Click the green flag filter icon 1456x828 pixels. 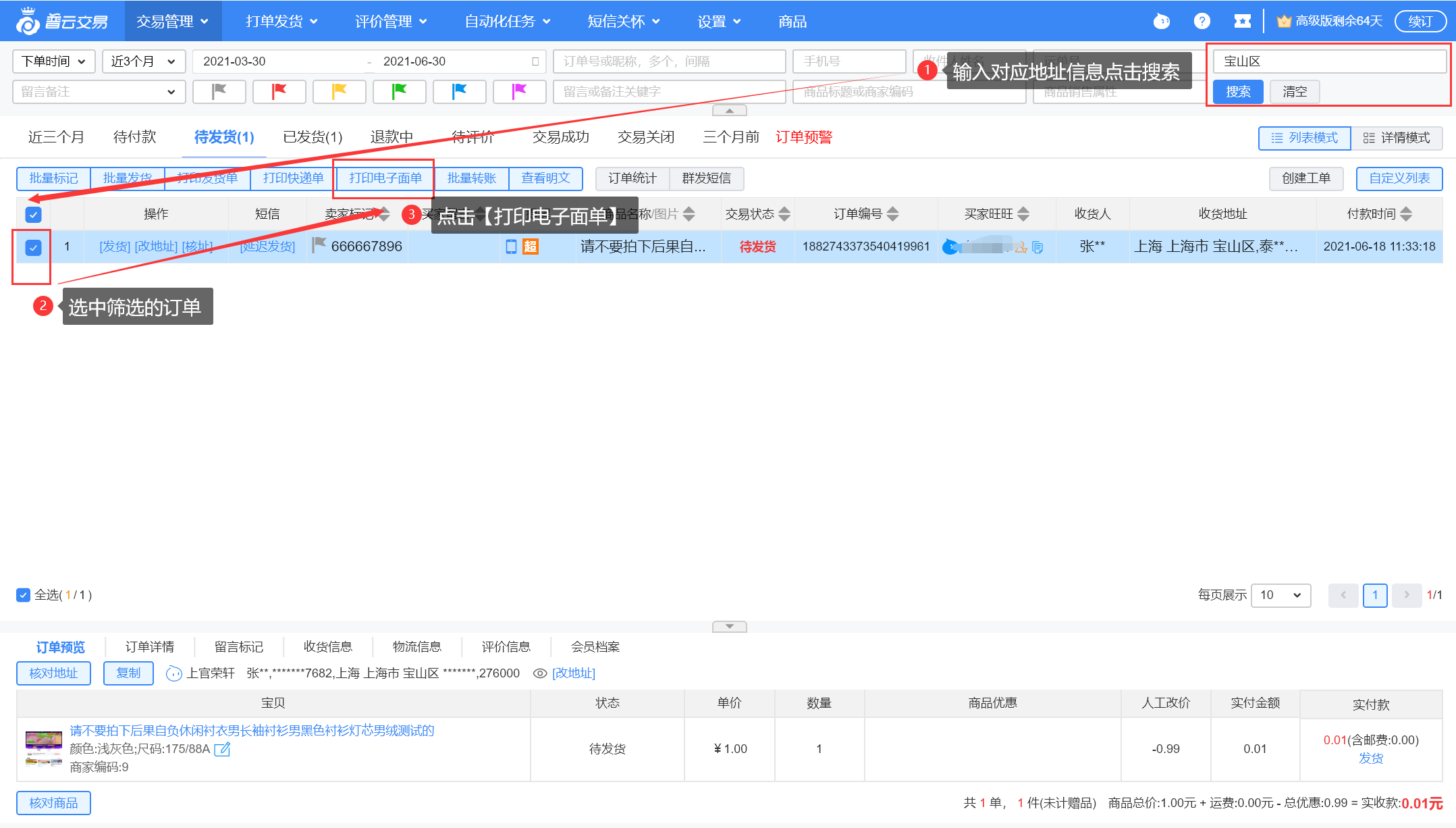399,91
